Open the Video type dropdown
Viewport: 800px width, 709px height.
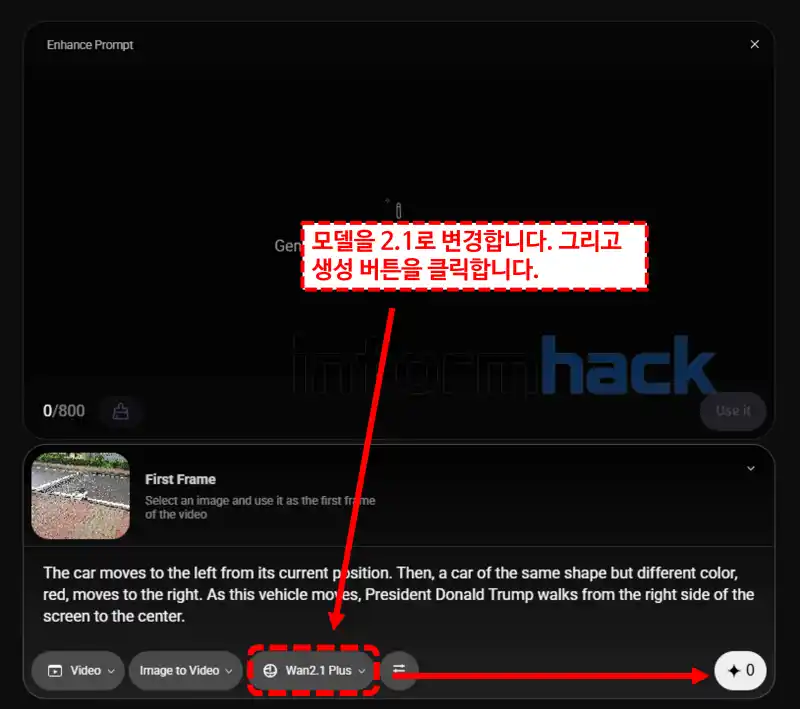tap(77, 670)
